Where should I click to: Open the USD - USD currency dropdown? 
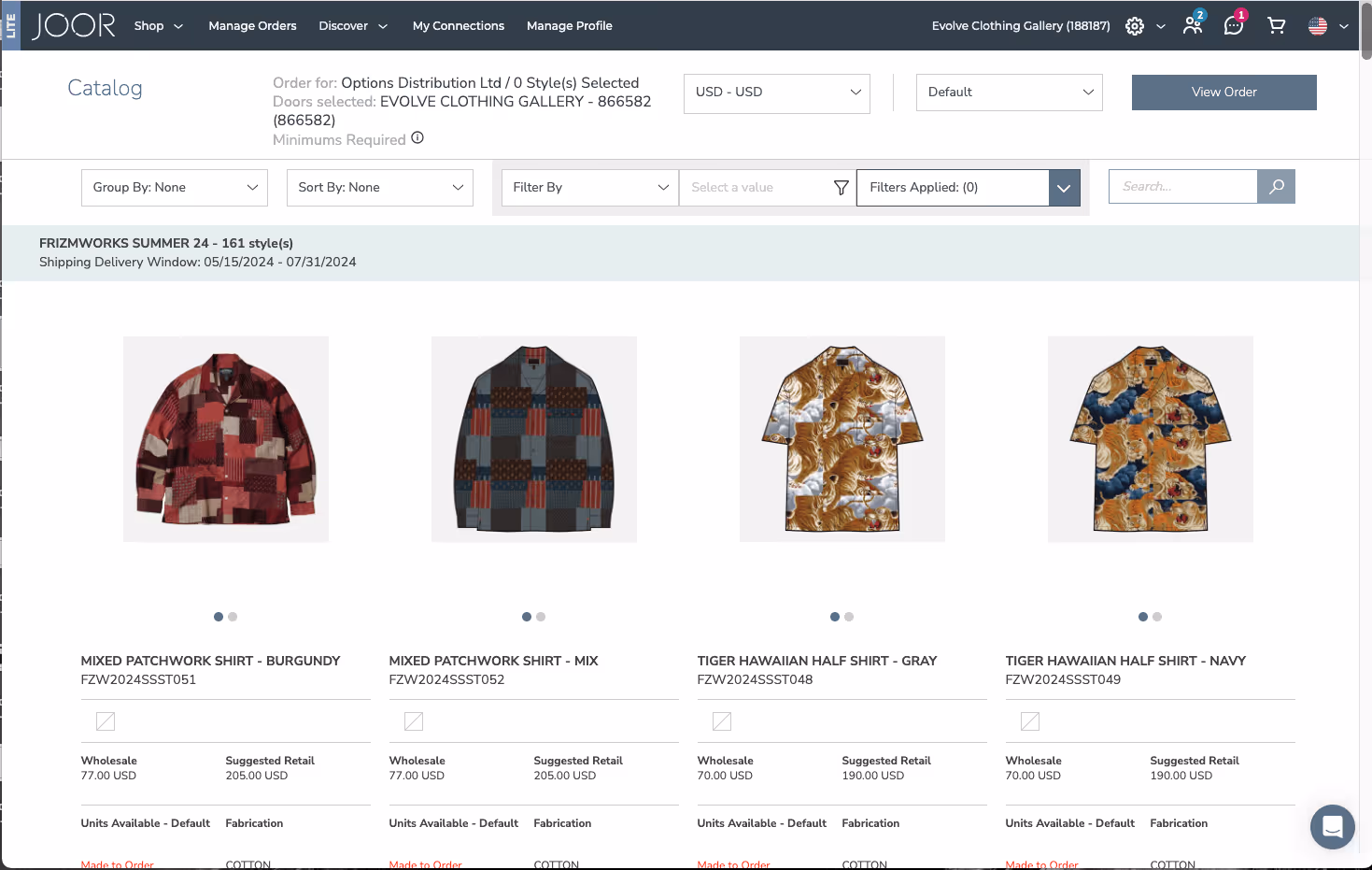(x=777, y=93)
